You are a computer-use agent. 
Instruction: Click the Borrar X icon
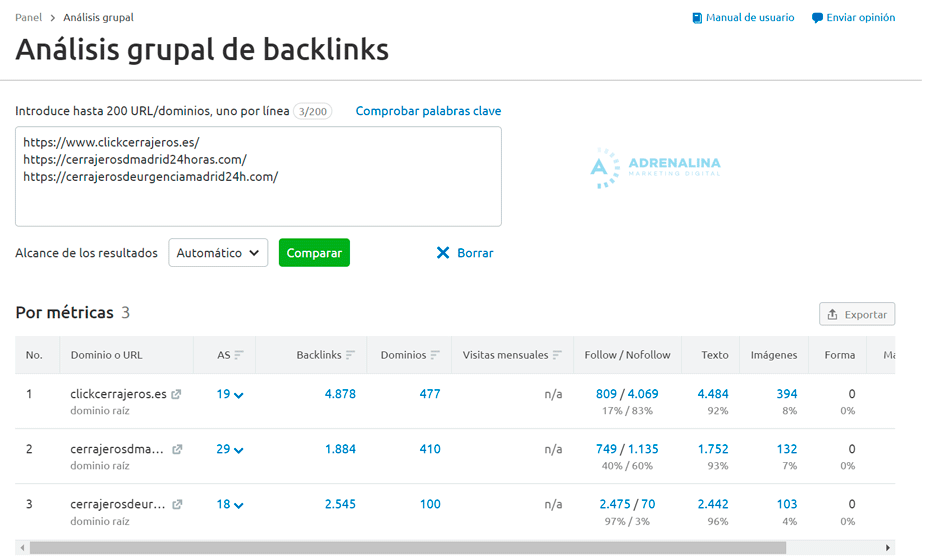[x=443, y=253]
